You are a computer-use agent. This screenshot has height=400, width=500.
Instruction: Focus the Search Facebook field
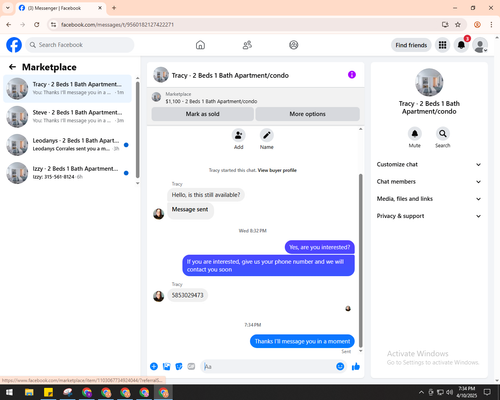click(80, 45)
